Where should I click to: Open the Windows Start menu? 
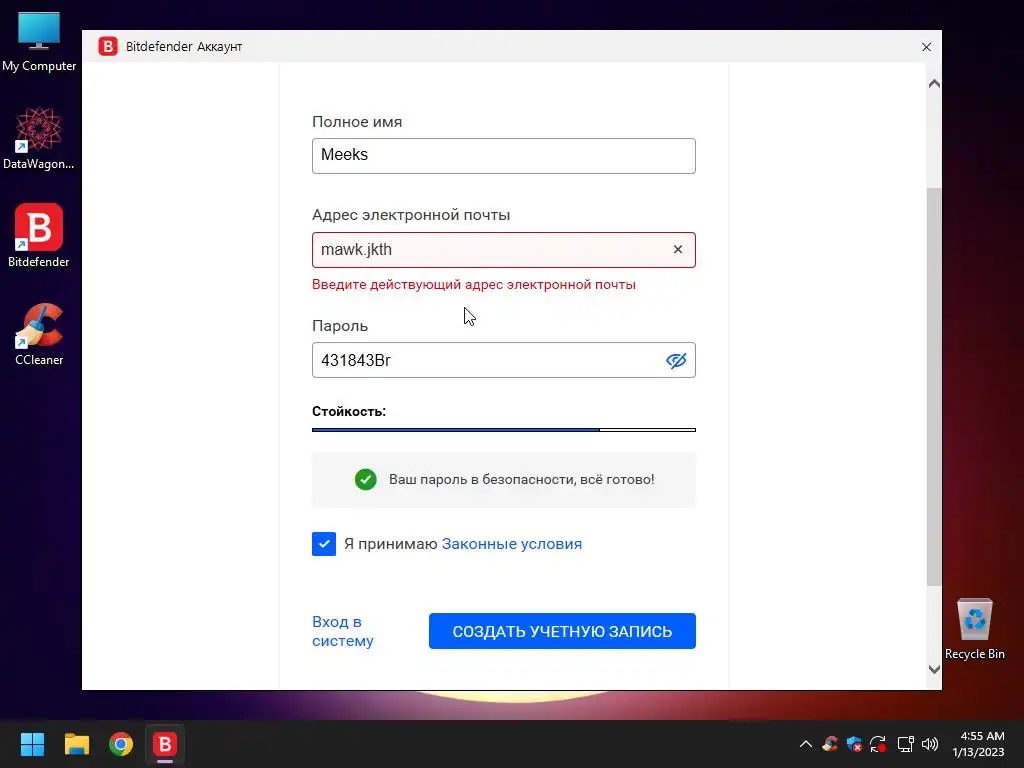(32, 744)
